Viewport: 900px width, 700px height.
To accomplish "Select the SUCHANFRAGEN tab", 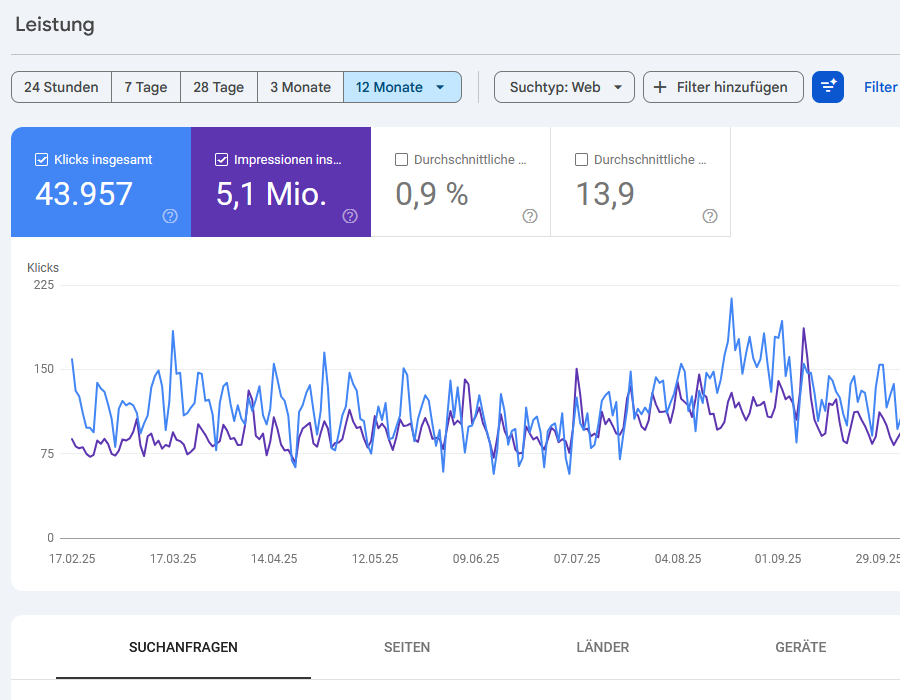I will tap(183, 647).
